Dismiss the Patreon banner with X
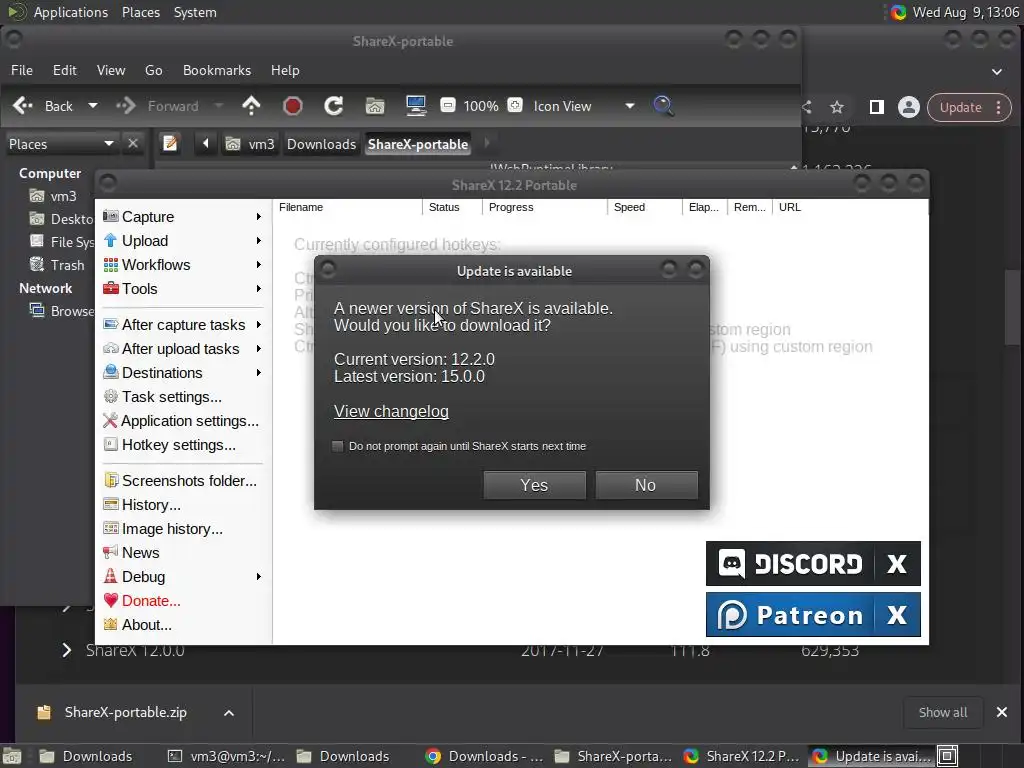 click(897, 615)
